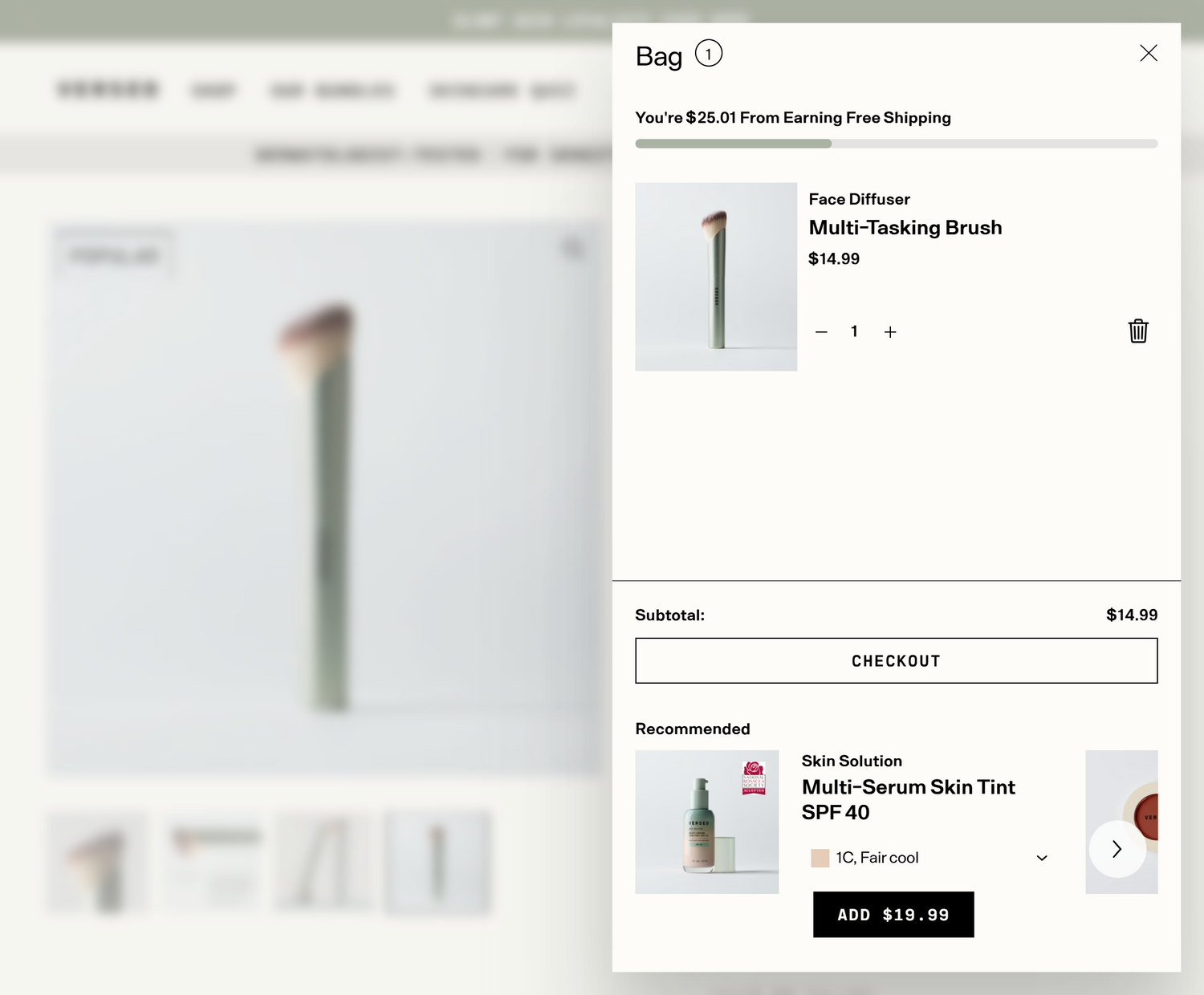Show next recommended product arrow

coord(1117,849)
